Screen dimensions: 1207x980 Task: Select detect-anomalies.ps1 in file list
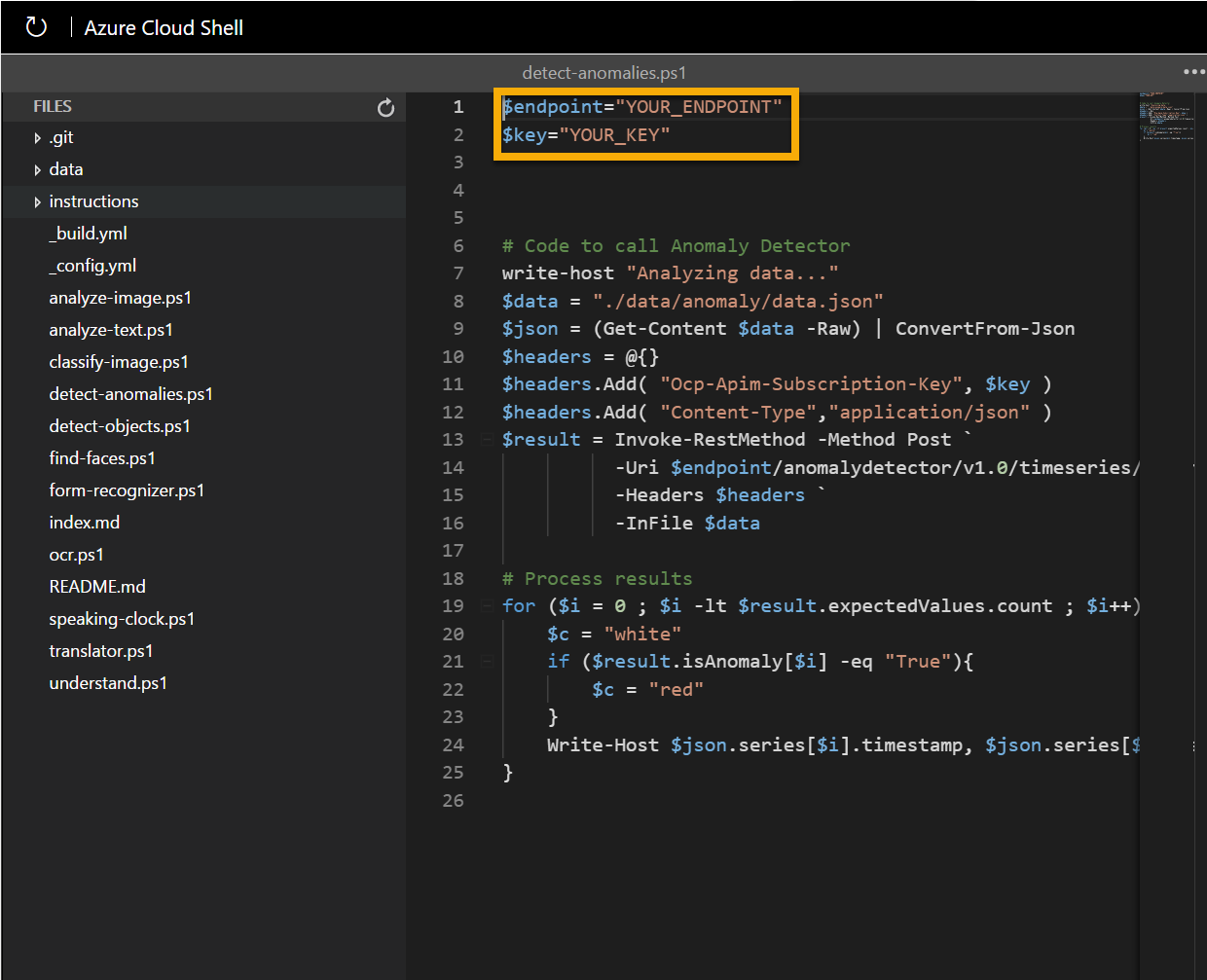point(130,394)
